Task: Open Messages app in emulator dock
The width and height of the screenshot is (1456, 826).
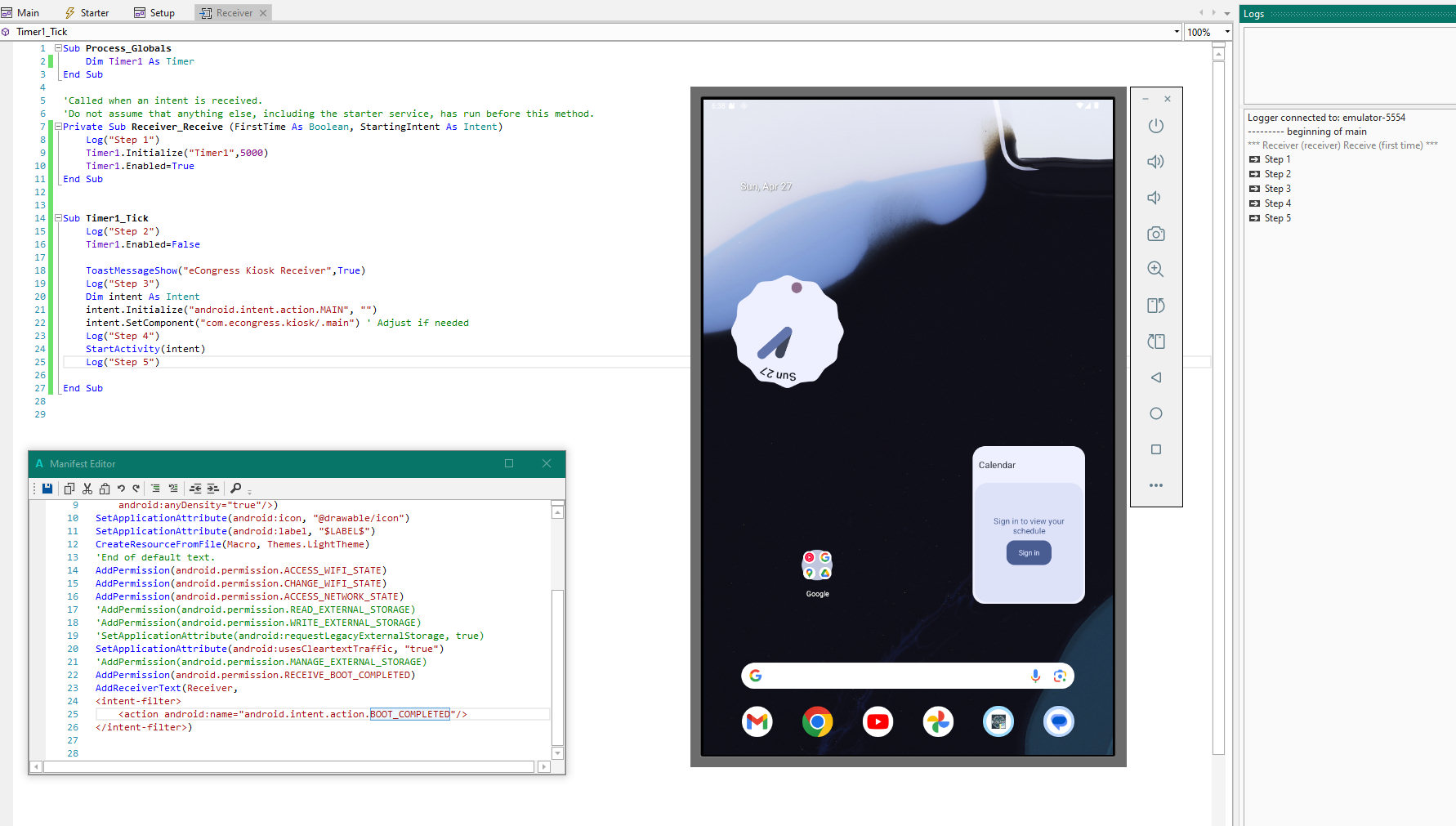Action: (1059, 721)
